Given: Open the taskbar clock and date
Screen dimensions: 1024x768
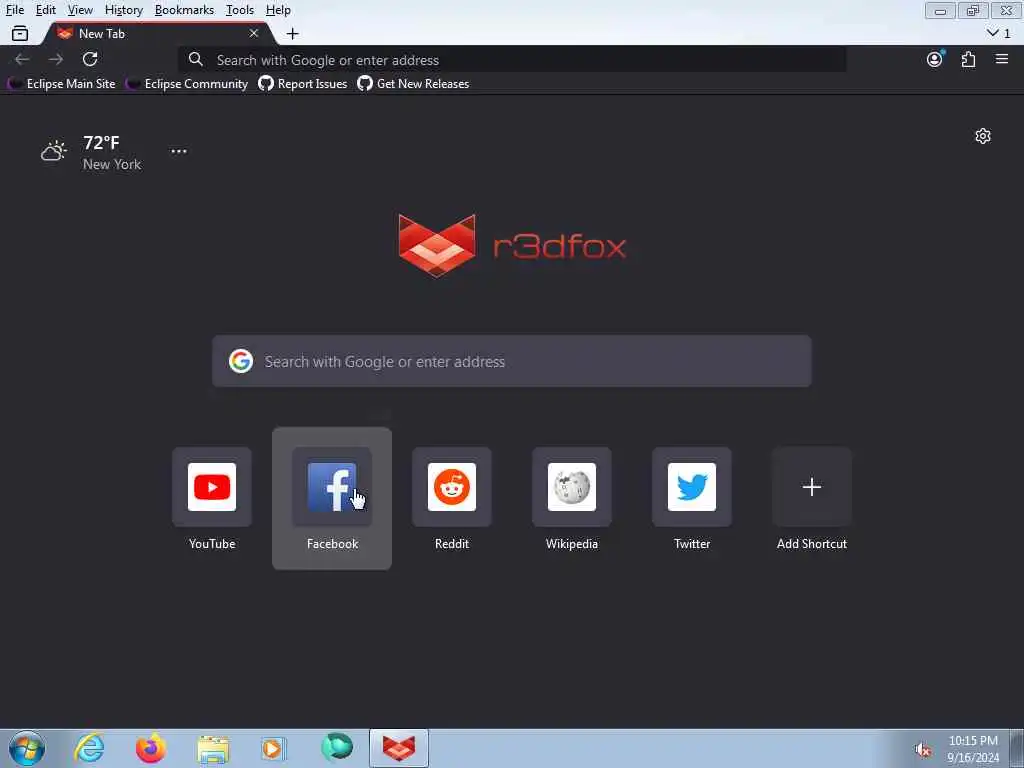Looking at the screenshot, I should point(973,749).
